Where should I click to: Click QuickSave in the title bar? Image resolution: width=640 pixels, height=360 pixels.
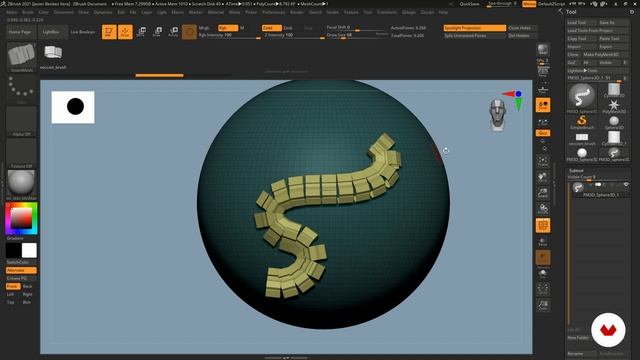(x=469, y=4)
